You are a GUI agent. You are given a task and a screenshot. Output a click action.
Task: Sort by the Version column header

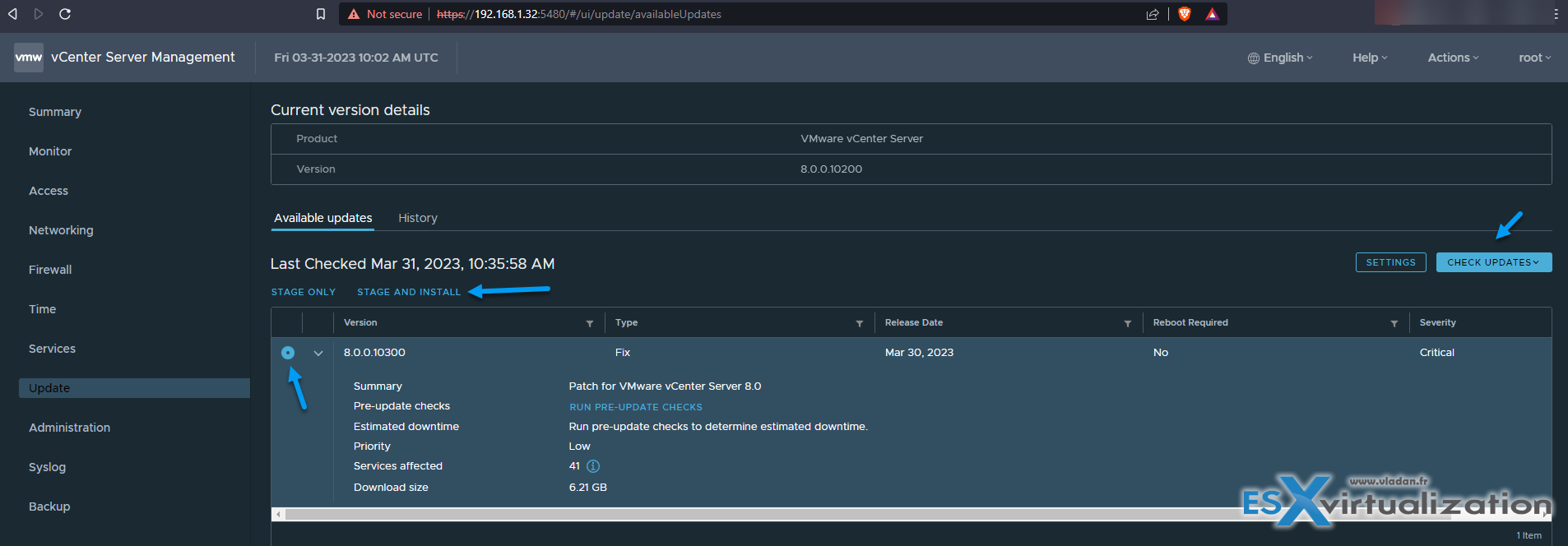click(x=360, y=322)
